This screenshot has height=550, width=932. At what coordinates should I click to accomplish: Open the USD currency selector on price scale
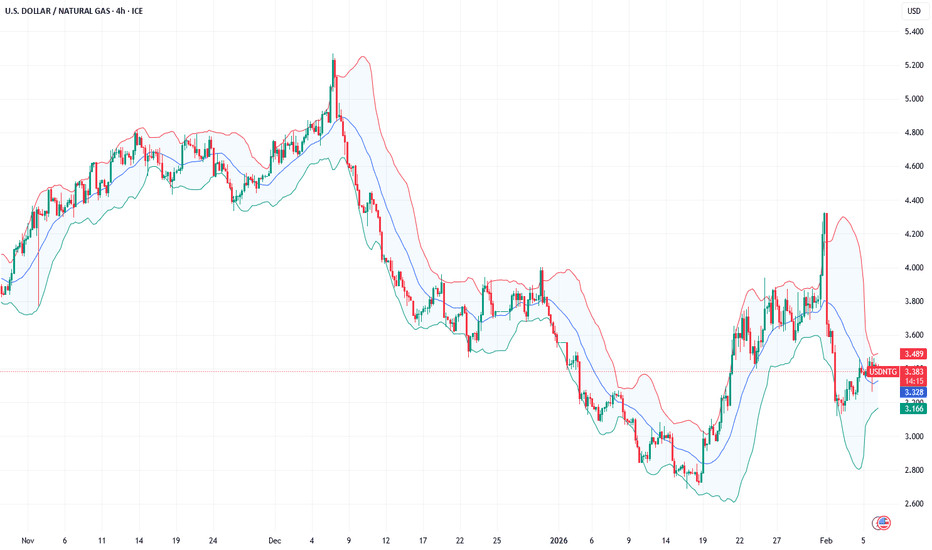(913, 11)
